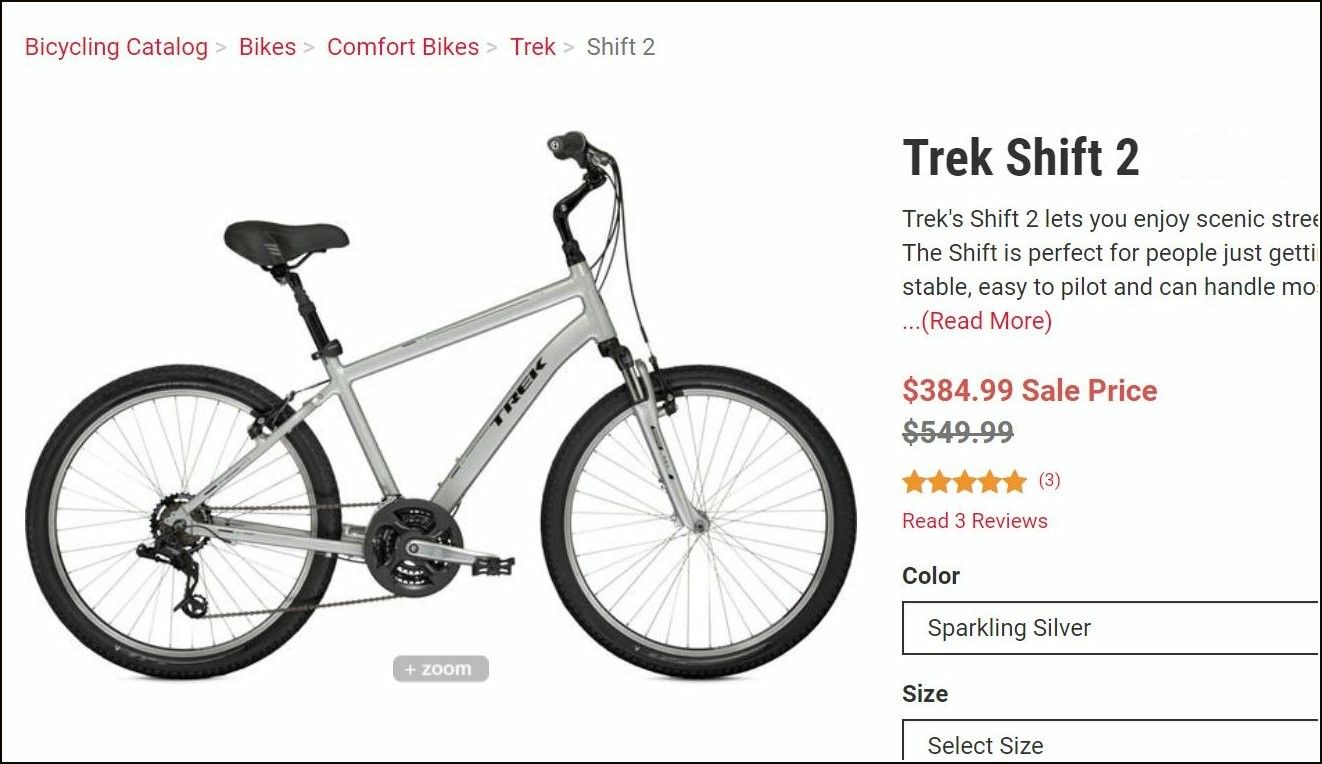Expand the Select Size dropdown
Viewport: 1322px width, 764px height.
point(1110,741)
